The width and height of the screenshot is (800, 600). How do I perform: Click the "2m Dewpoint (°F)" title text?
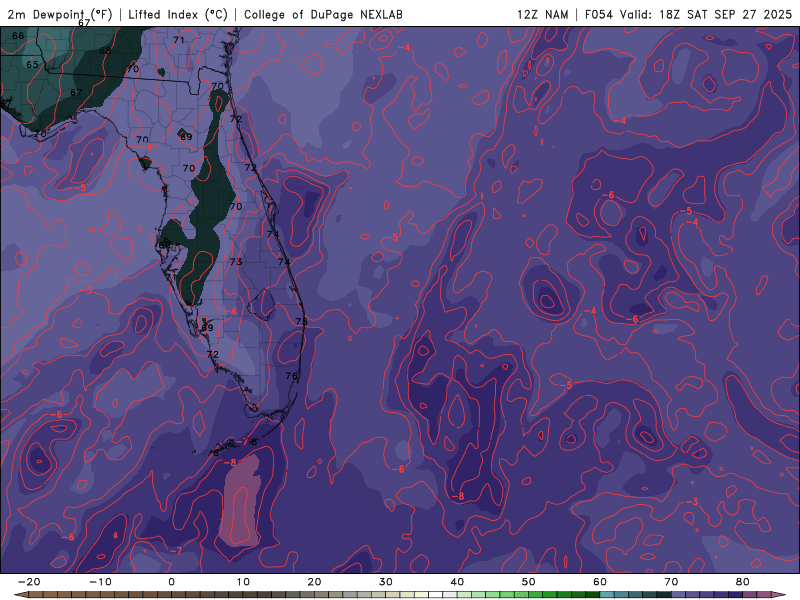(60, 14)
